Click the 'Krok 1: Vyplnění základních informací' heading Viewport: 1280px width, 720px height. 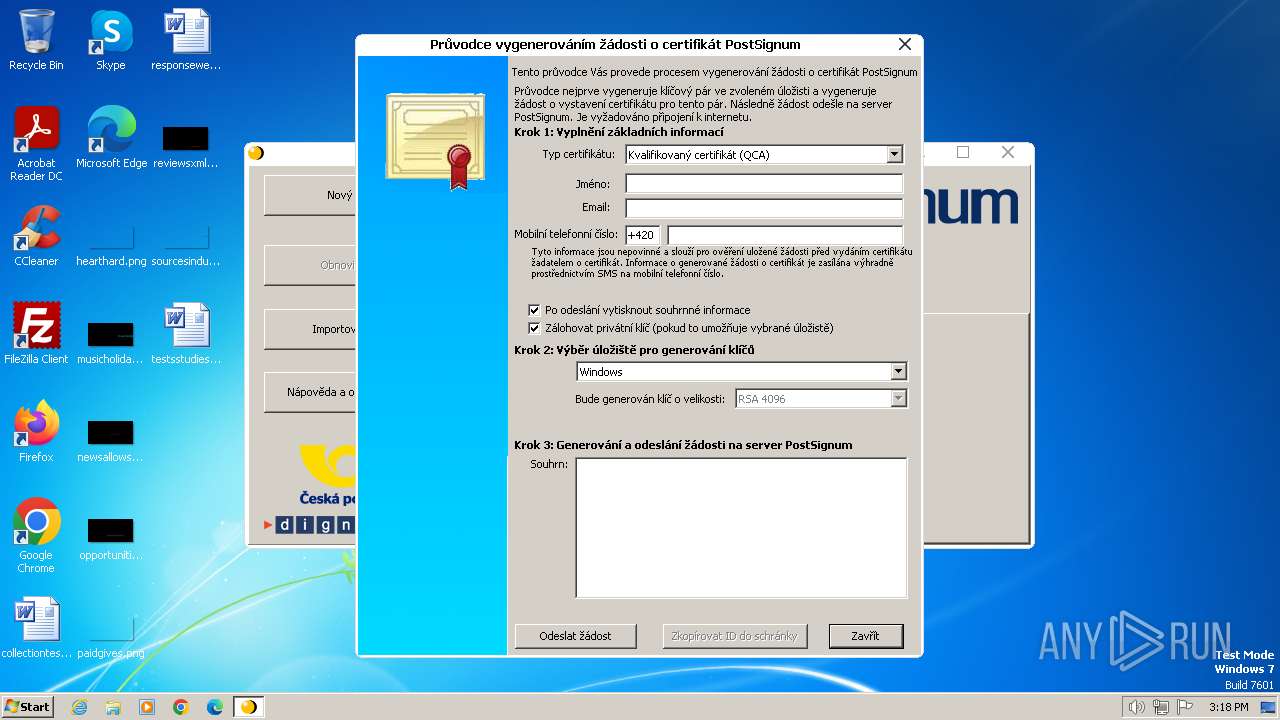618,131
